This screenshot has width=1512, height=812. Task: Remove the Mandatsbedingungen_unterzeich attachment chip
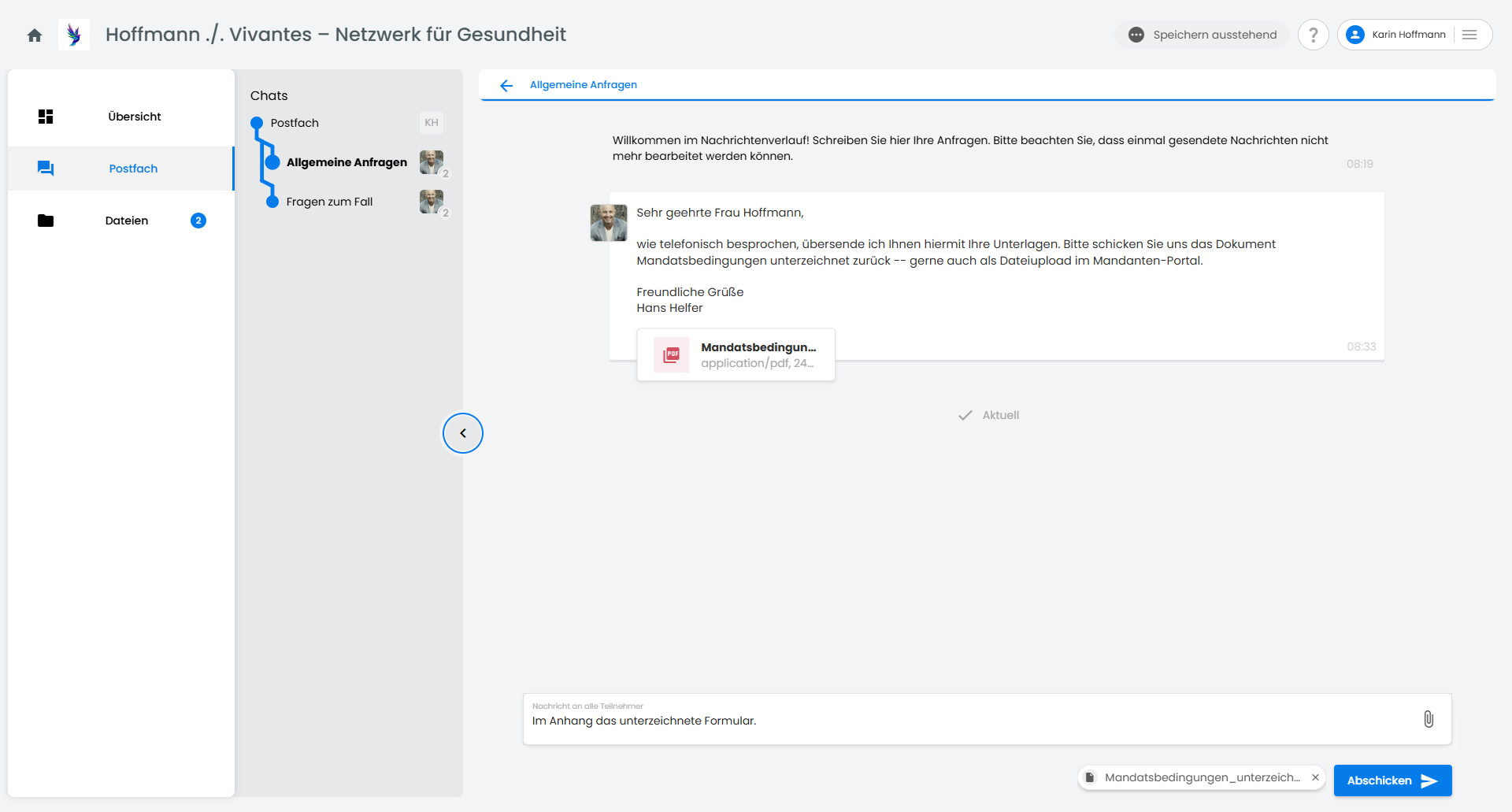1315,777
